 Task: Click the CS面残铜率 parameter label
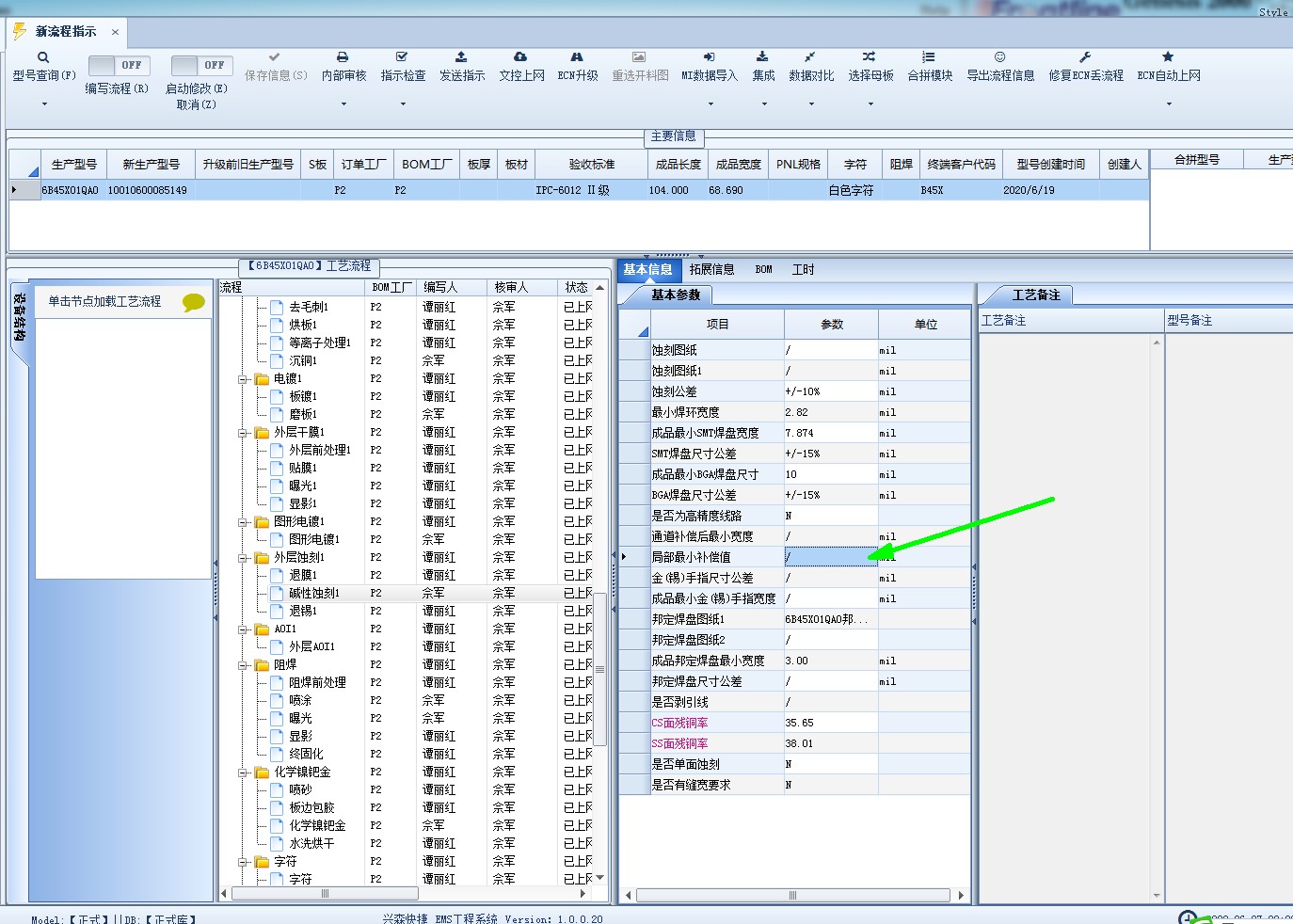[x=679, y=723]
